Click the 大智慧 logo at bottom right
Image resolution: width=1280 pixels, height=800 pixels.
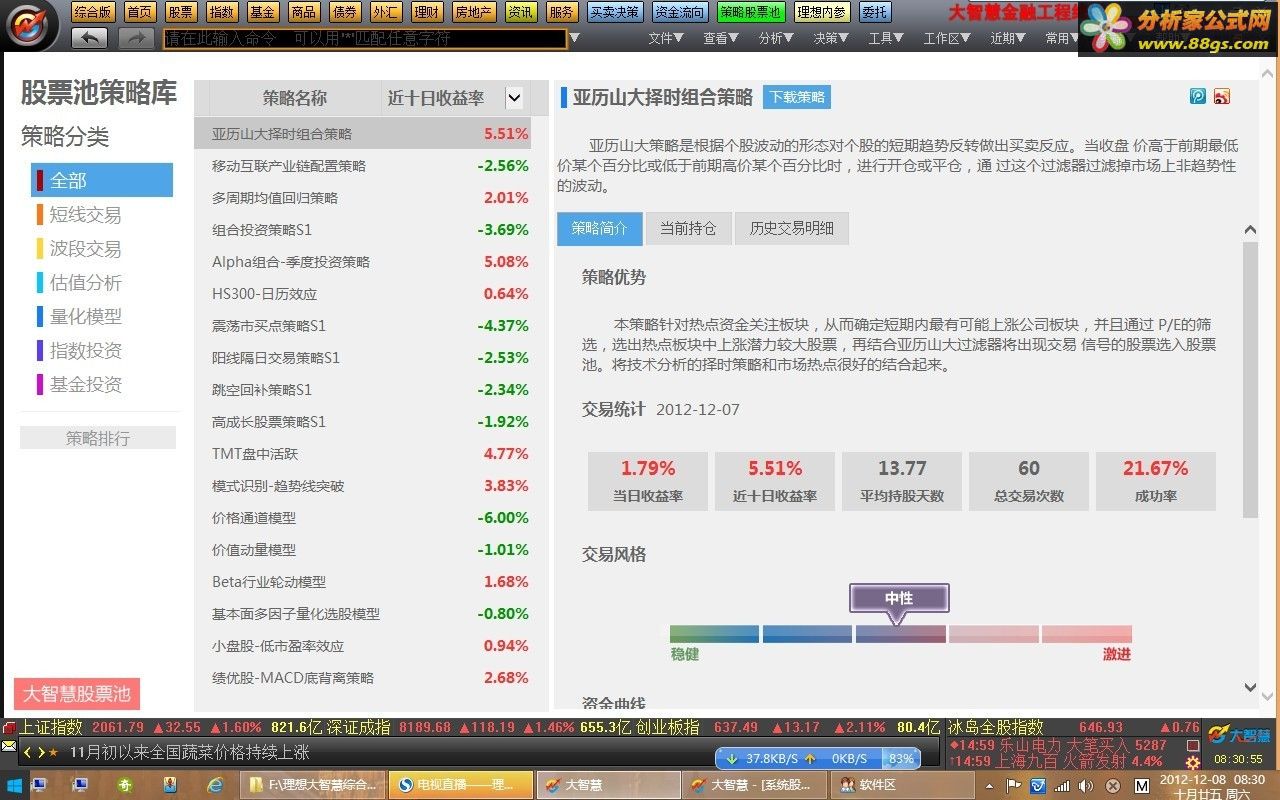coord(1239,736)
